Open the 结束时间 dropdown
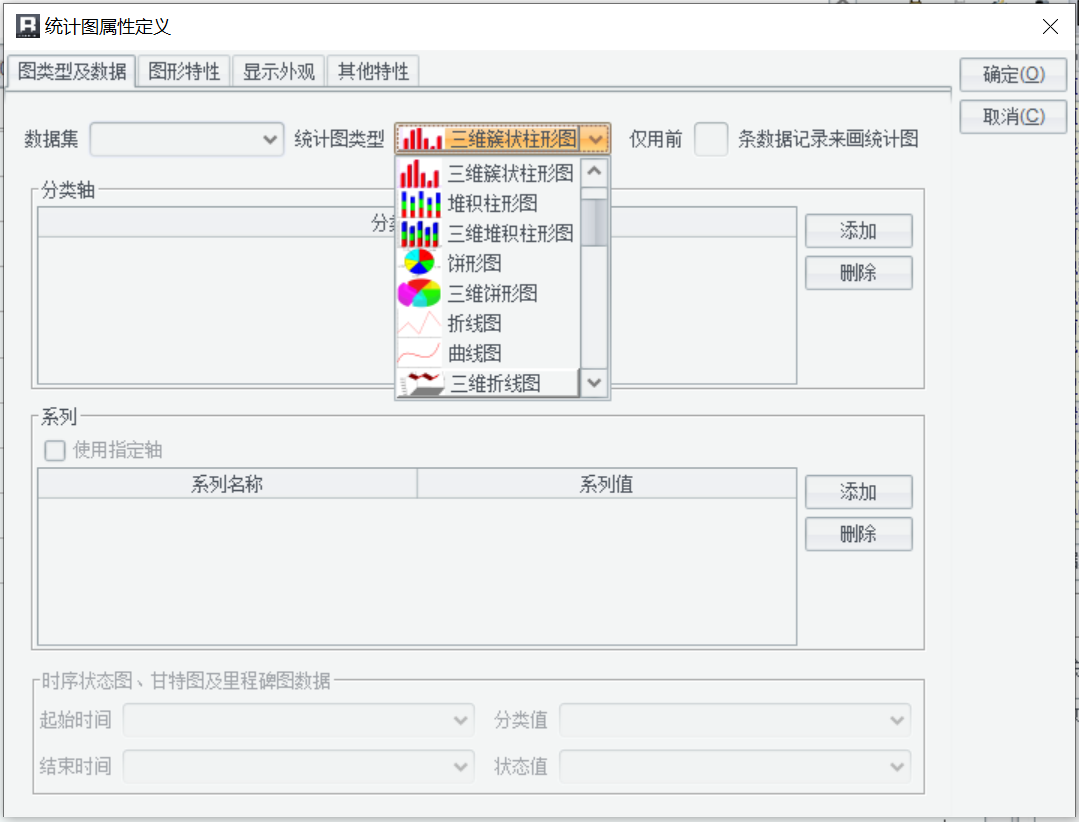The image size is (1079, 822). pos(299,766)
